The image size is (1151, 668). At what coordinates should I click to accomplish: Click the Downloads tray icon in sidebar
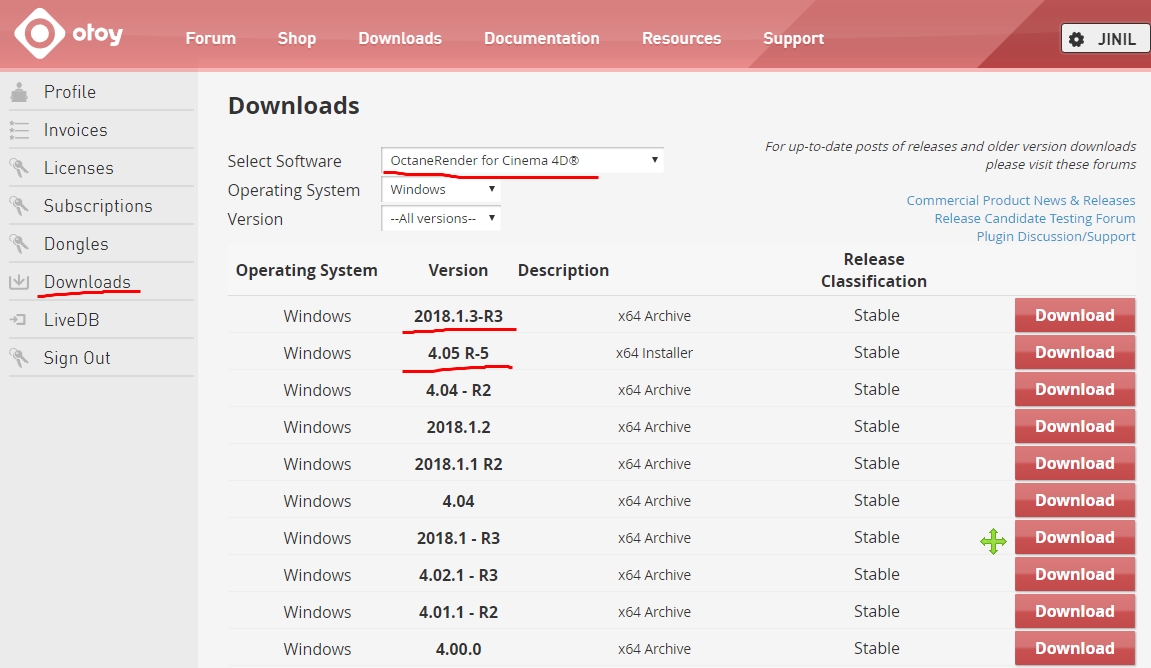pyautogui.click(x=19, y=282)
